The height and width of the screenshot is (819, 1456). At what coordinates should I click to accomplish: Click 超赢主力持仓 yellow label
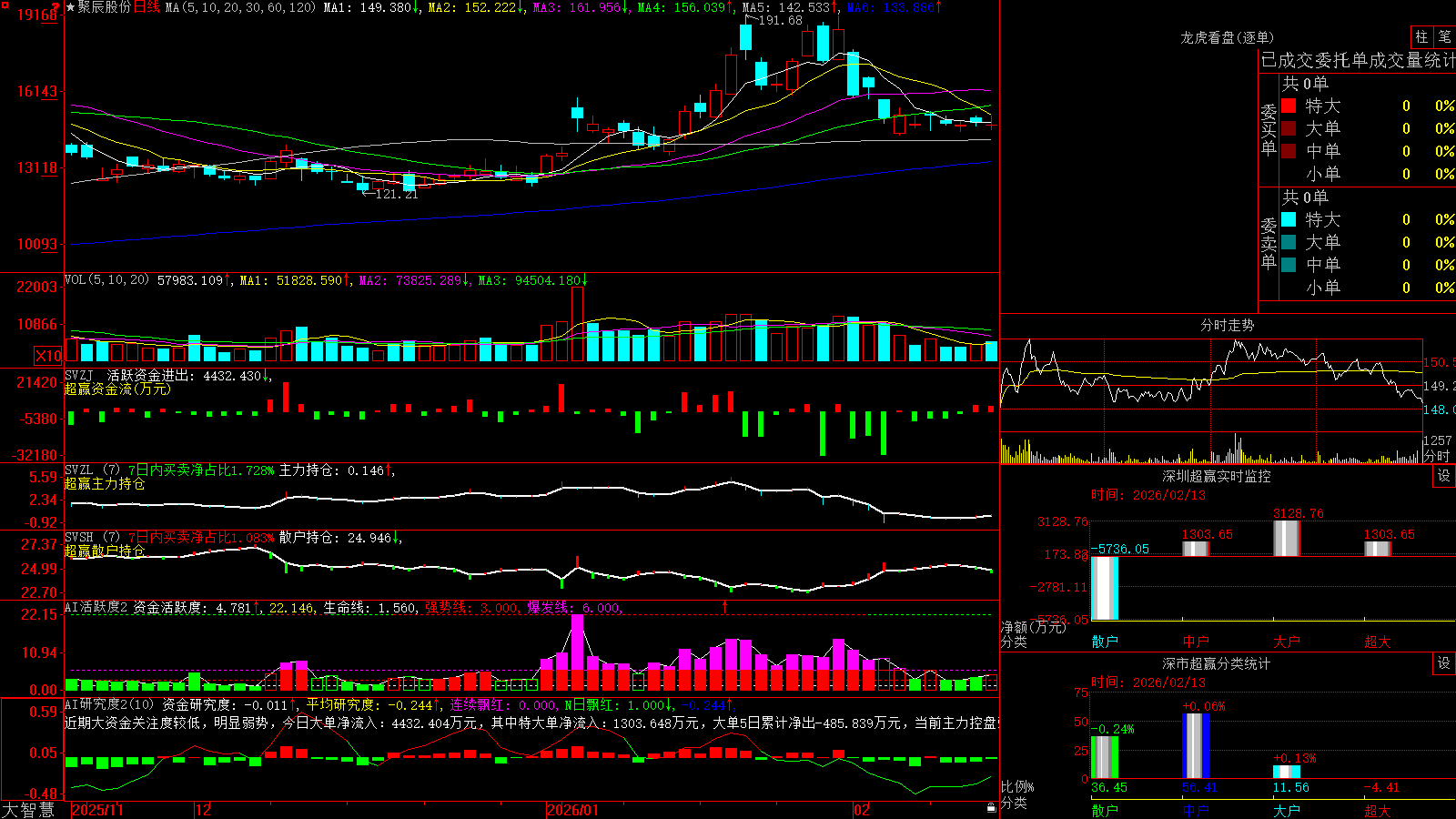105,483
